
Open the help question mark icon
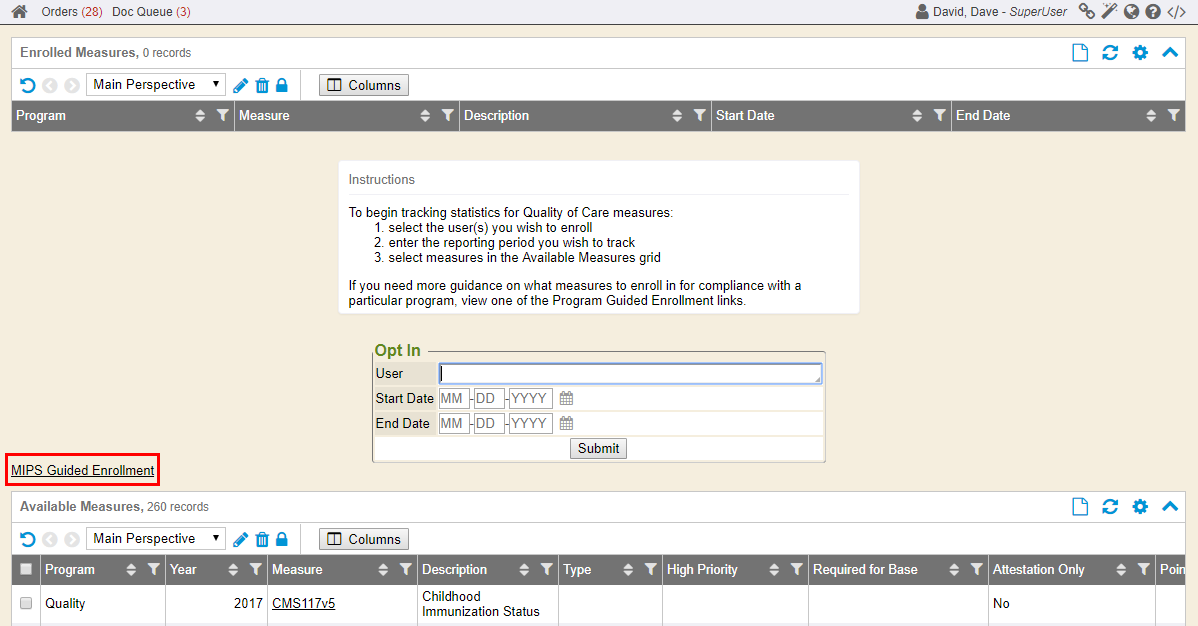[1153, 12]
